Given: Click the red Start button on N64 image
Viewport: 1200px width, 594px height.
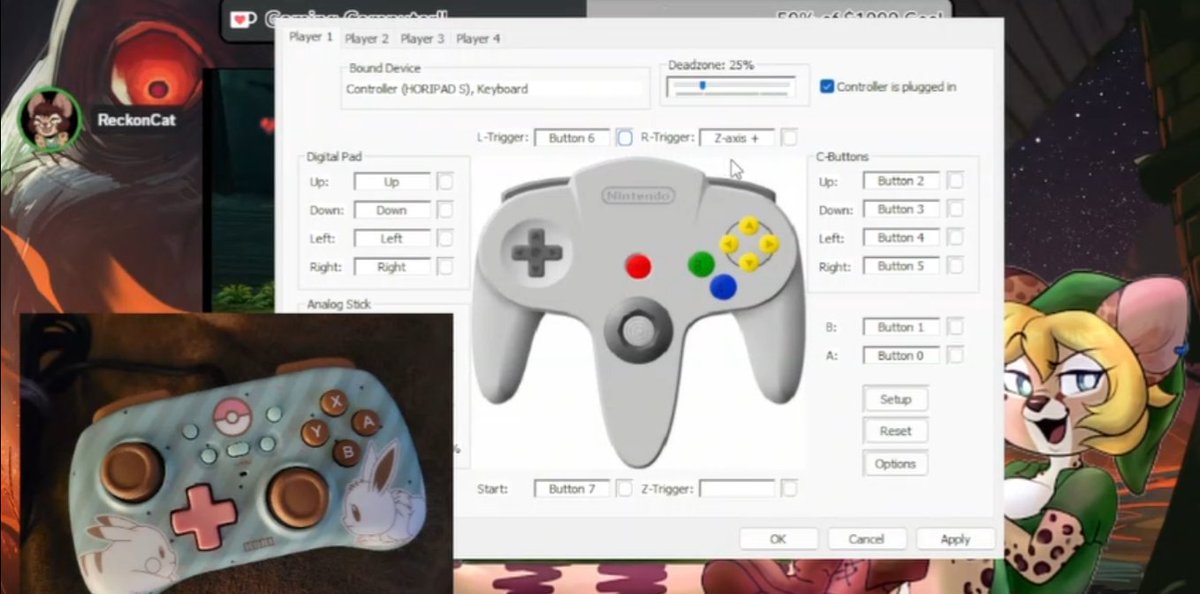Looking at the screenshot, I should 638,266.
